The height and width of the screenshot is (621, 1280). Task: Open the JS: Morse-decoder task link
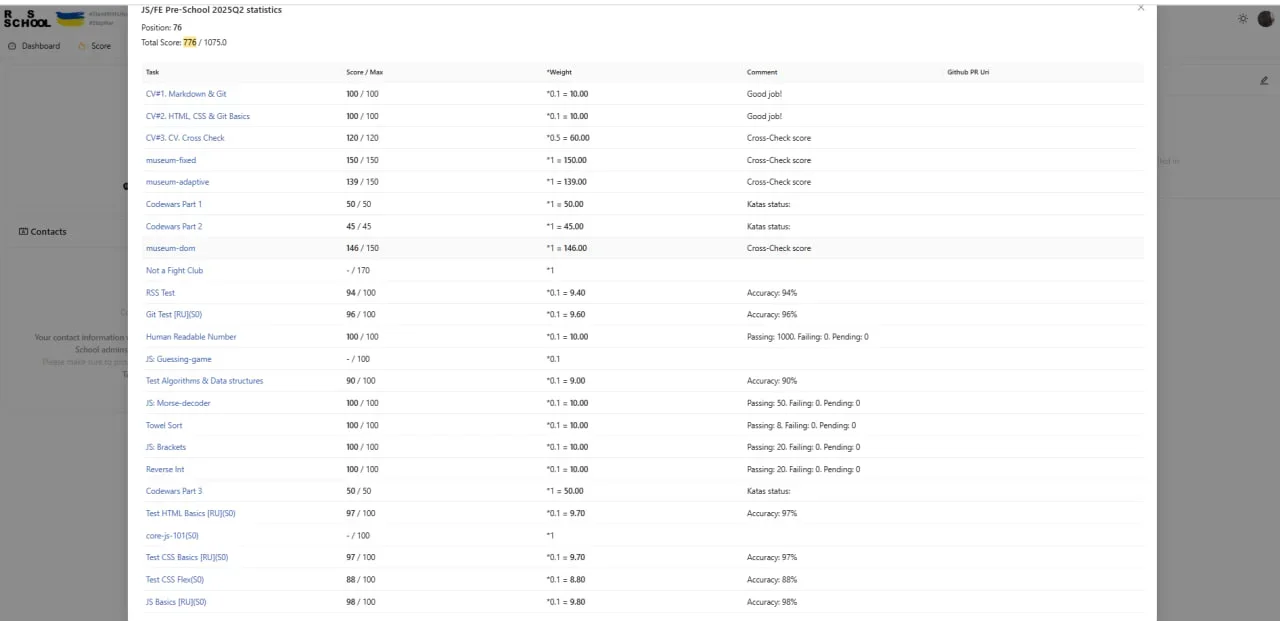coord(178,403)
